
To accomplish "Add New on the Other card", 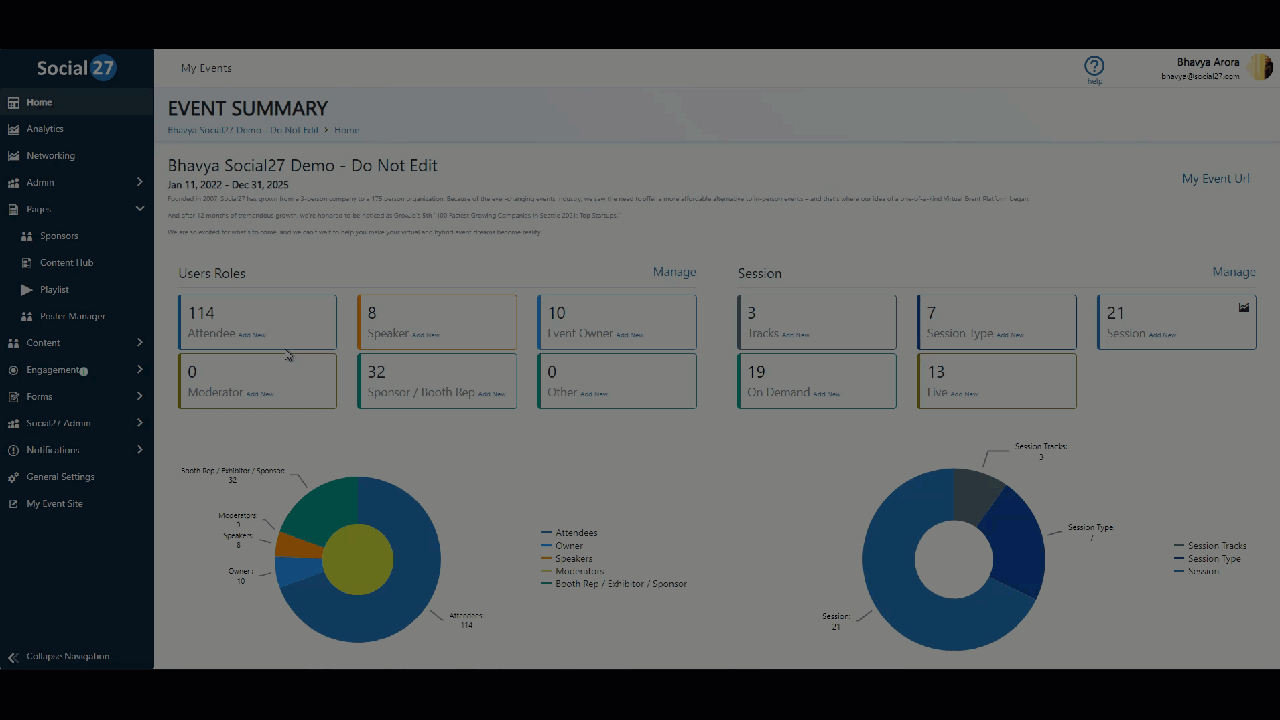I will (594, 394).
